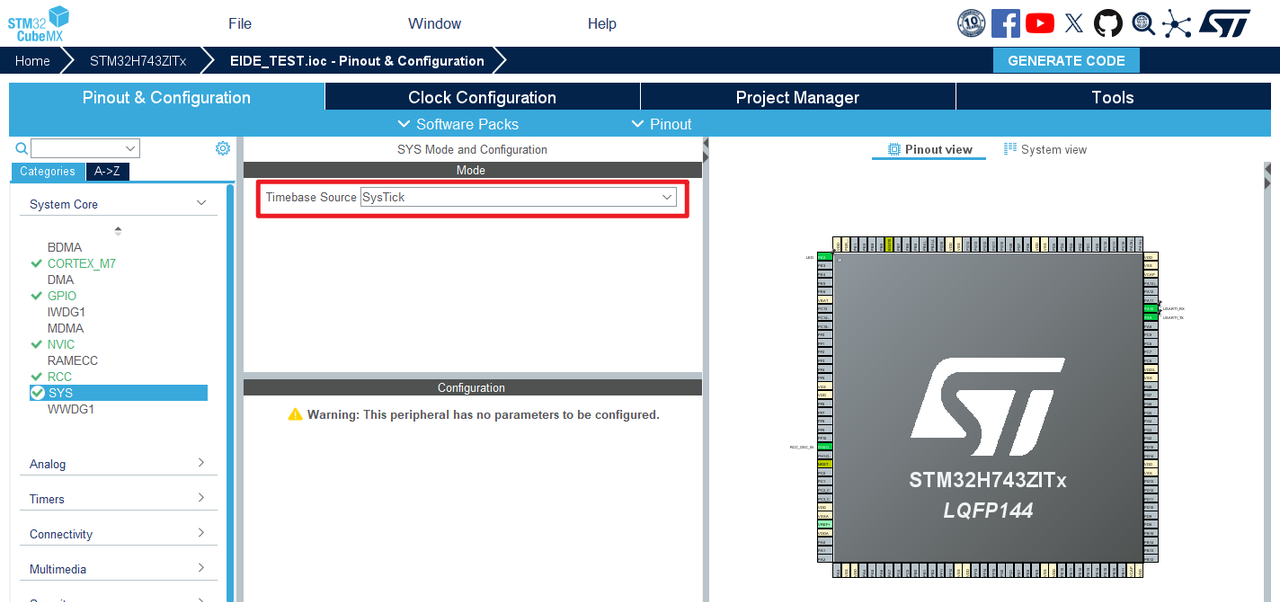Open the peripheral search combo box
The height and width of the screenshot is (602, 1280).
point(85,149)
